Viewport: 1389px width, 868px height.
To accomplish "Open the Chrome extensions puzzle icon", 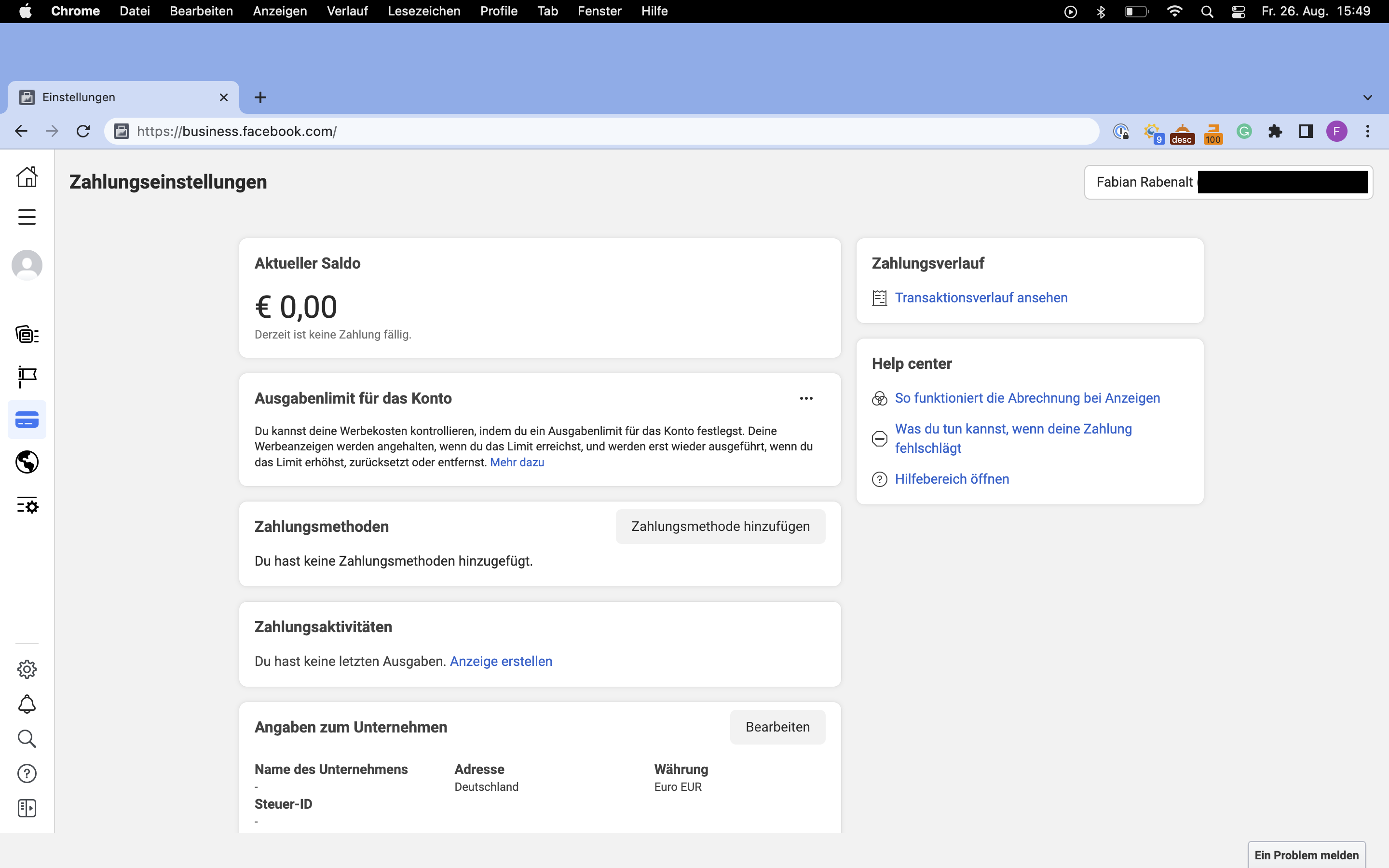I will click(x=1275, y=132).
